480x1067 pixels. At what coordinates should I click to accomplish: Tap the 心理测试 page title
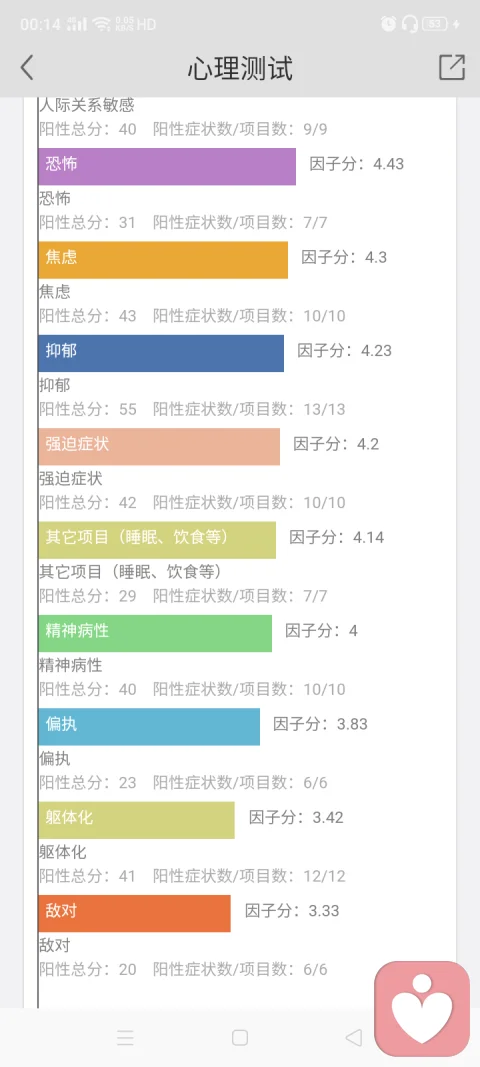(240, 69)
